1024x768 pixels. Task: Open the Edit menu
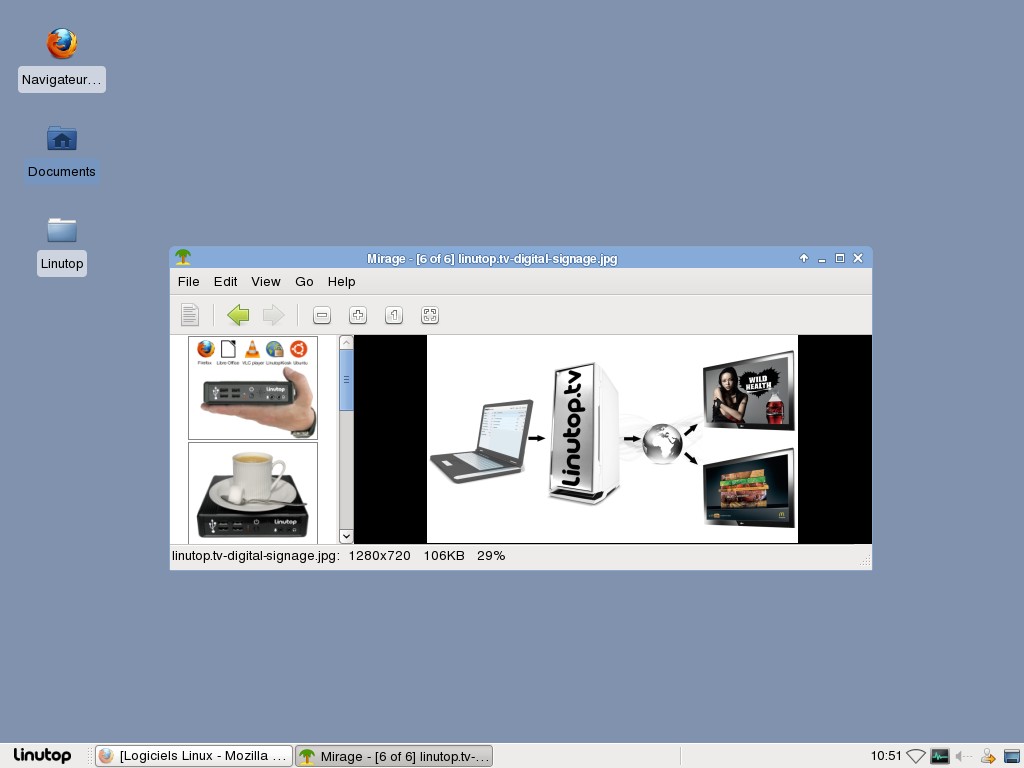(x=225, y=281)
